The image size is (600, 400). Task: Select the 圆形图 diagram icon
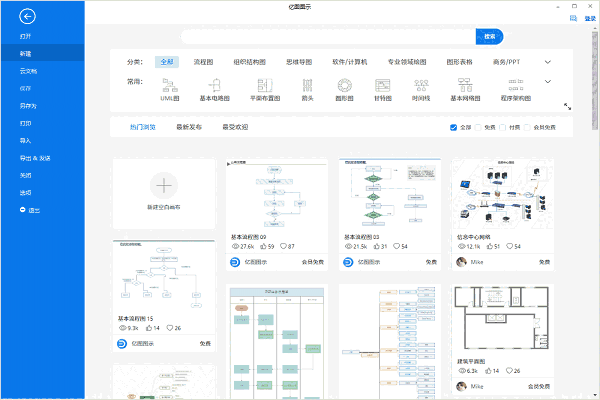tap(344, 85)
